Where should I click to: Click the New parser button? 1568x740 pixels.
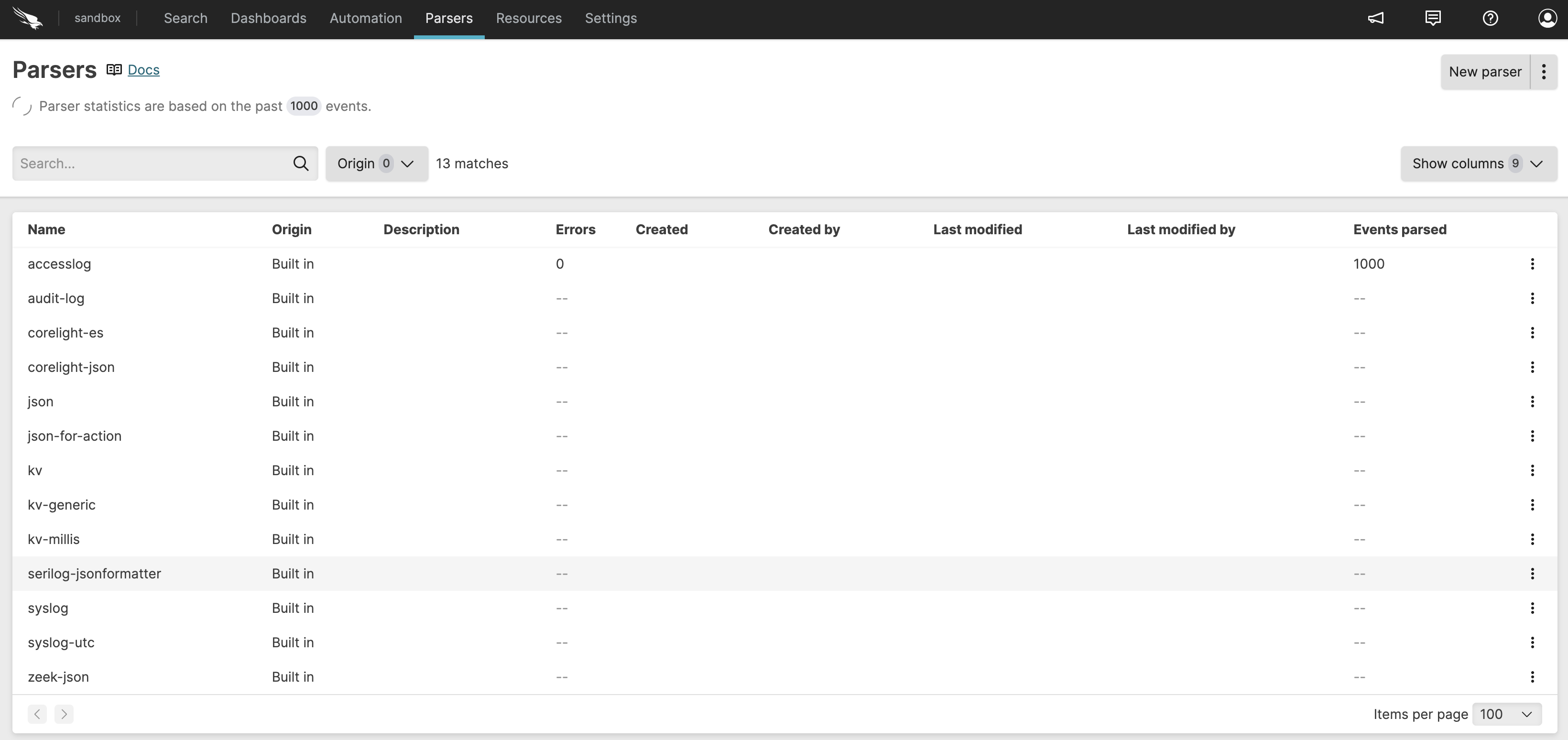coord(1485,72)
